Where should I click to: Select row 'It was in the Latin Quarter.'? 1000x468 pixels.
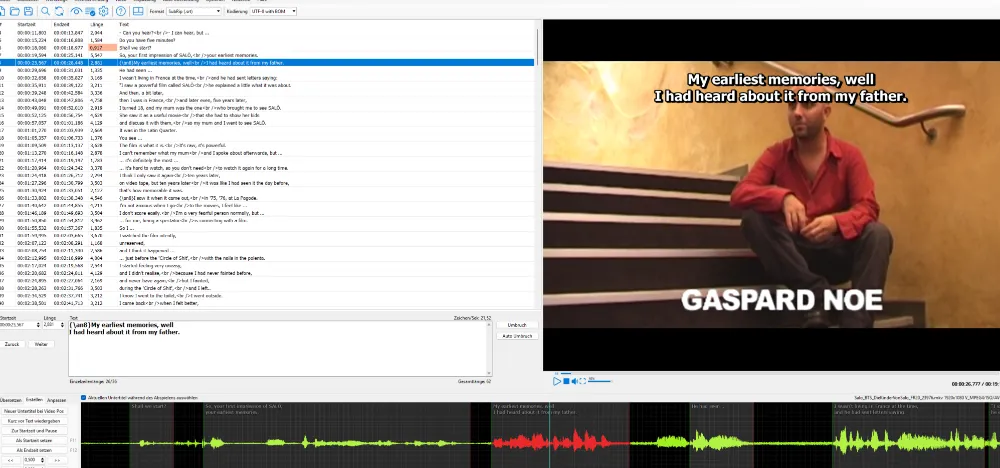(267, 130)
